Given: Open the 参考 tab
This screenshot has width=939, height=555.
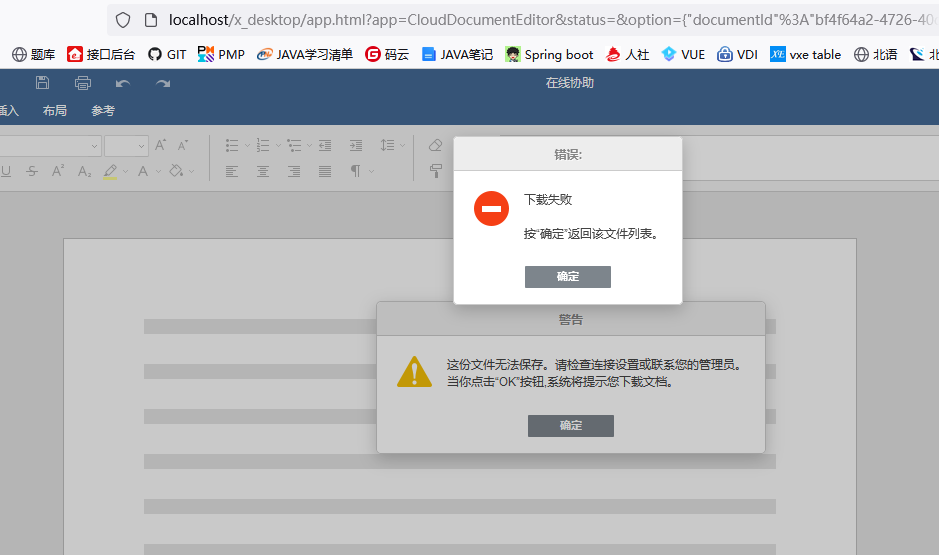Looking at the screenshot, I should point(103,111).
